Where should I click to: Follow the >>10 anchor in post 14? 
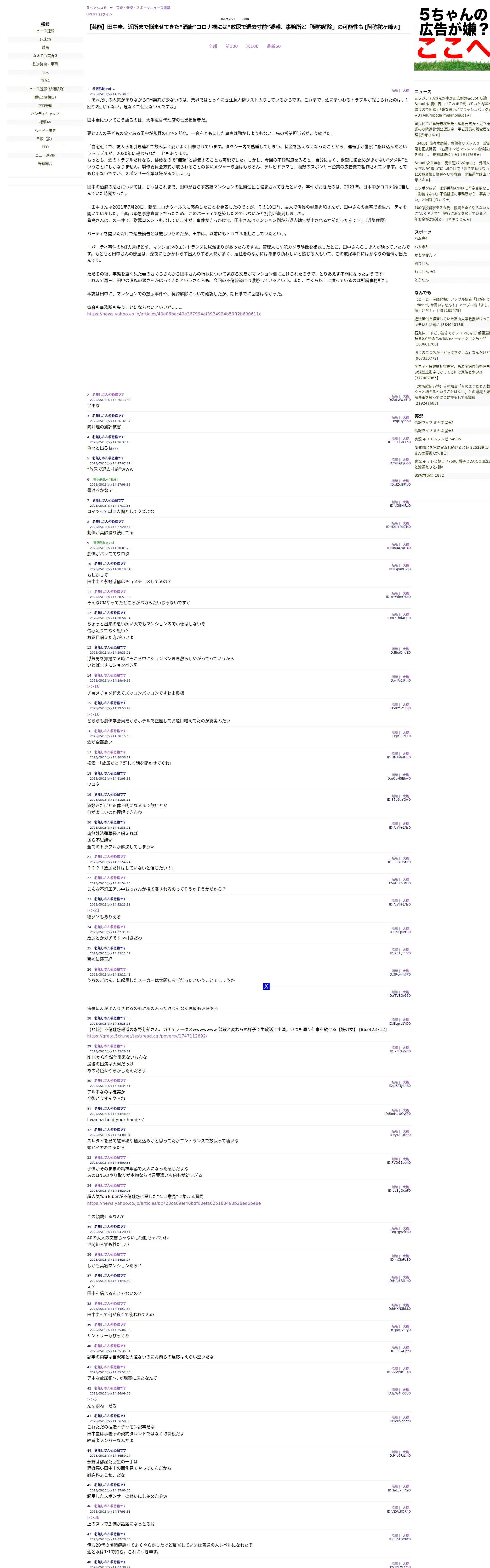click(x=93, y=686)
